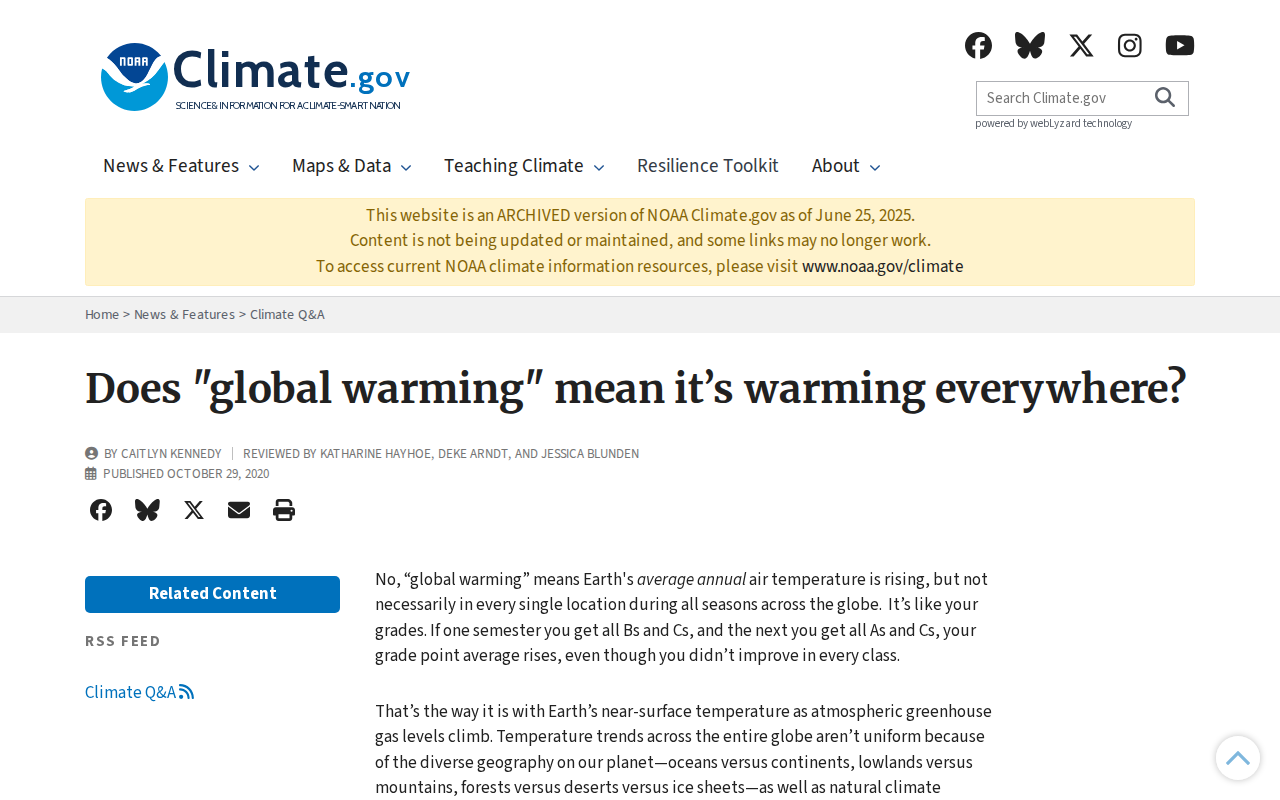Expand the News & Features dropdown menu

click(x=181, y=166)
